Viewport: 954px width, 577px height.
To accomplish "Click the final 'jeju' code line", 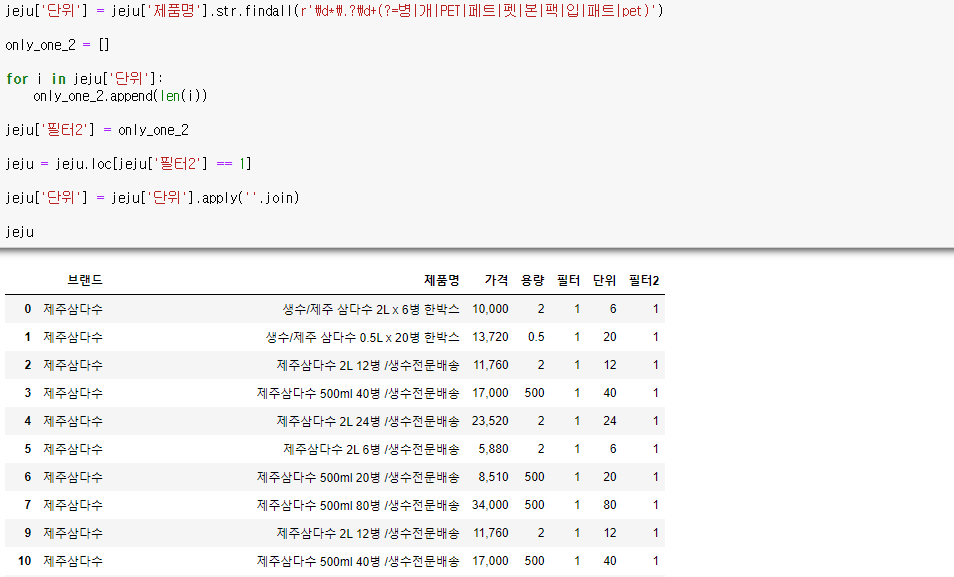I will [19, 232].
